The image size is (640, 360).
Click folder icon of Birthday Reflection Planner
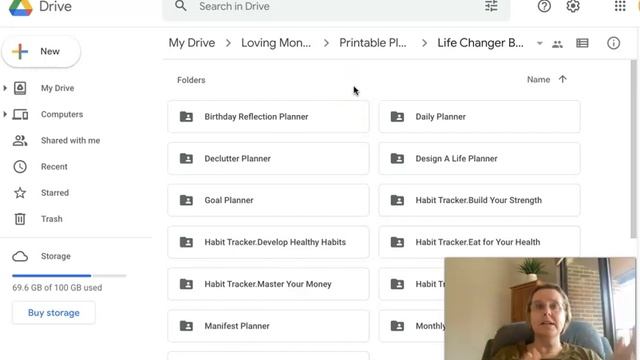[x=186, y=116]
